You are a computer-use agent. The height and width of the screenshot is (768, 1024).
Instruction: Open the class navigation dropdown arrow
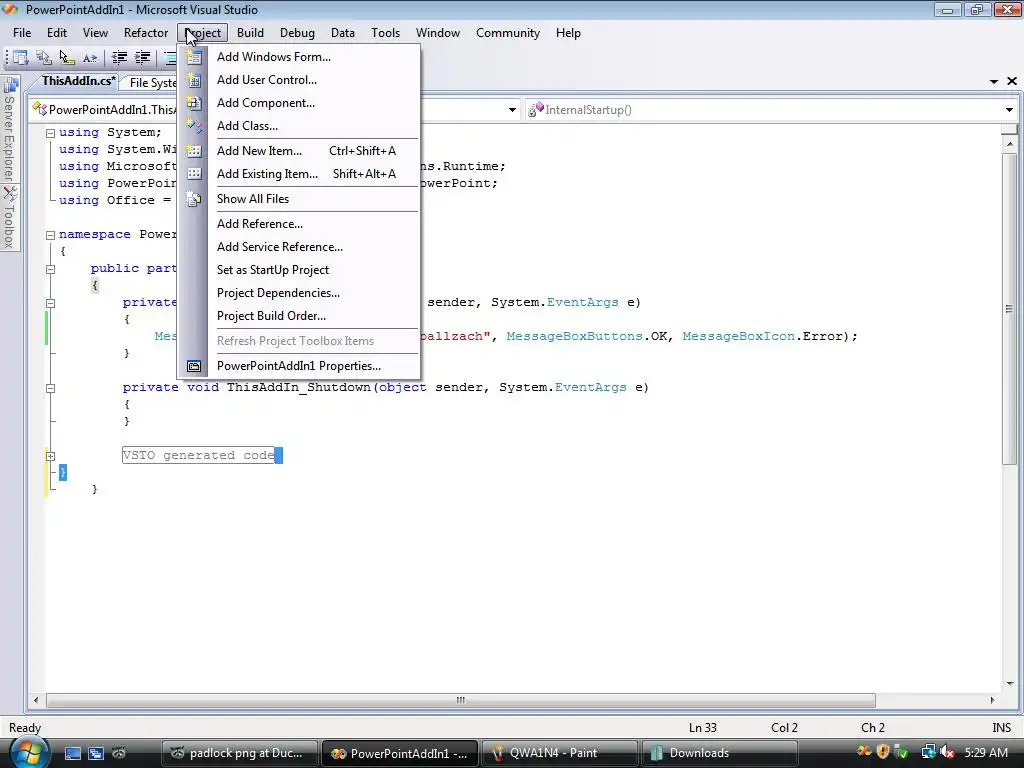click(x=513, y=110)
